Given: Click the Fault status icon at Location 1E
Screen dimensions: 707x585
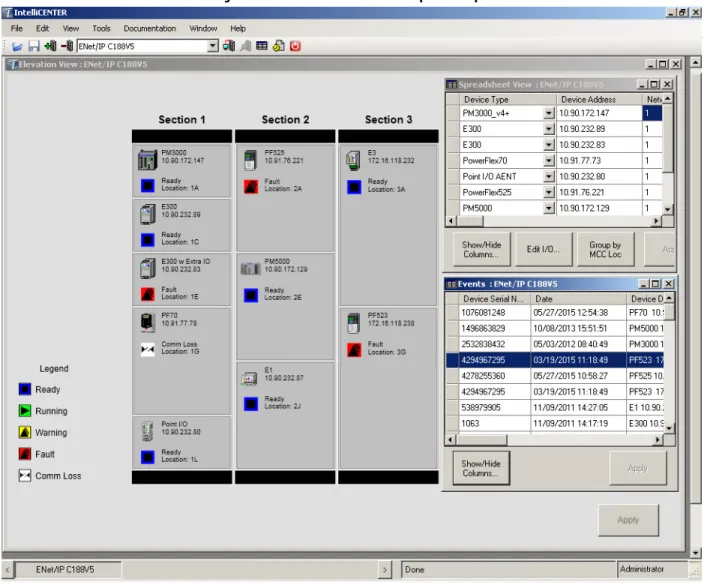Looking at the screenshot, I should point(148,295).
